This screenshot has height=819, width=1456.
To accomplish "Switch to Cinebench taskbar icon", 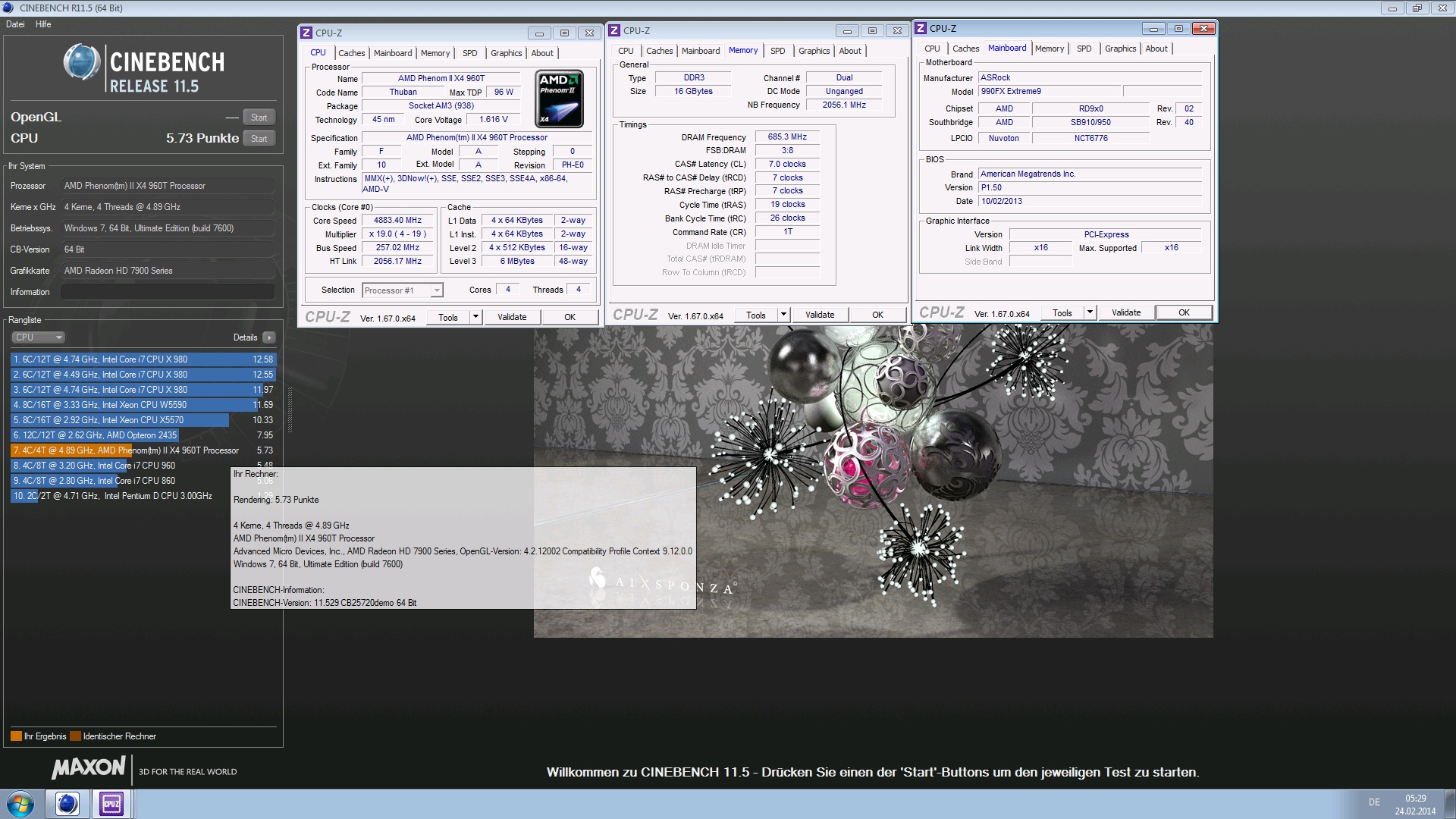I will 67,804.
